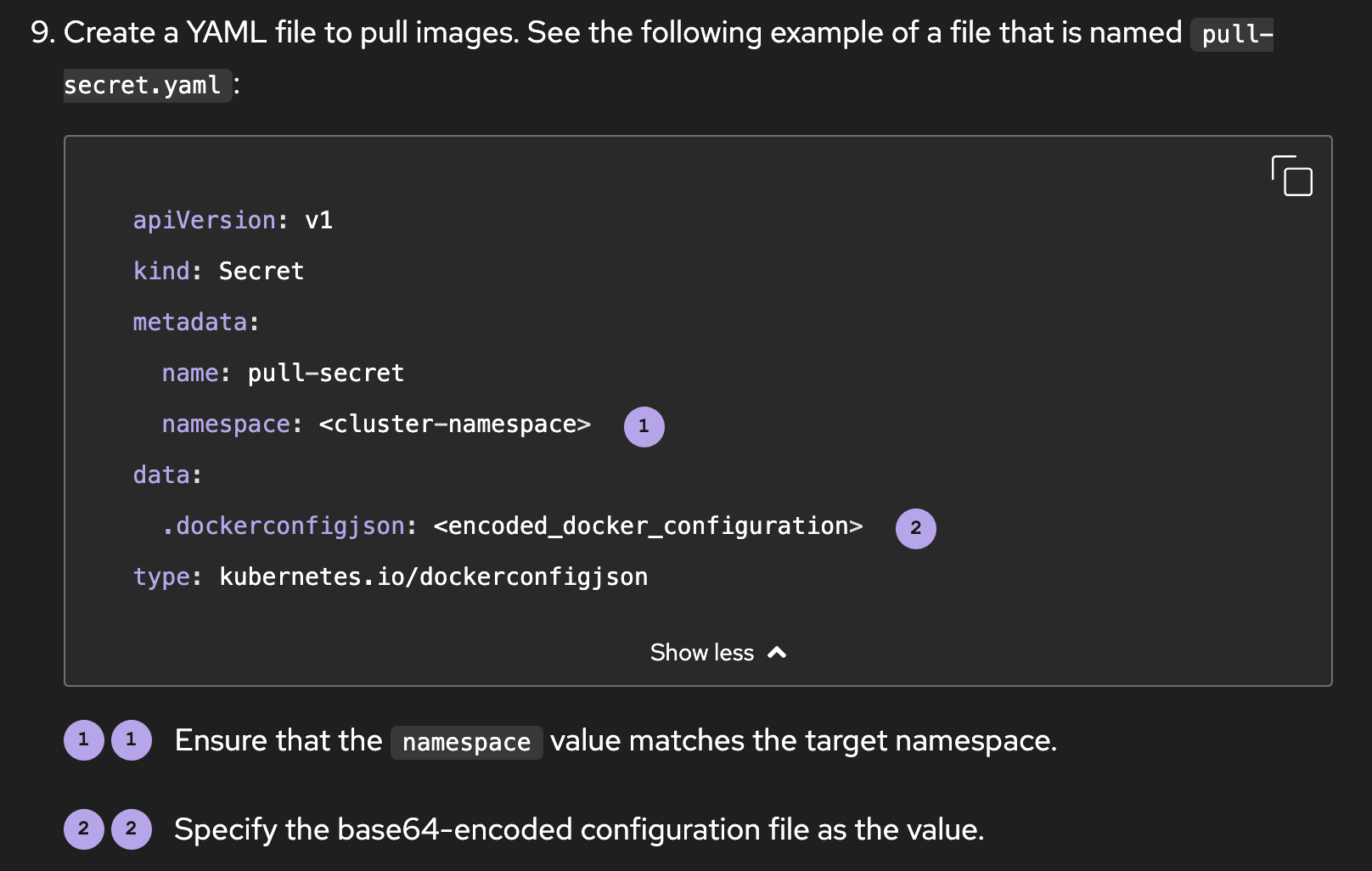Click the kubernetes.io/dockerconfigjson type value

coord(433,577)
